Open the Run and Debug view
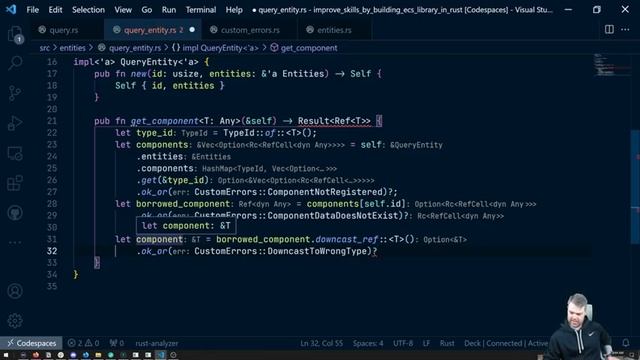The width and height of the screenshot is (640, 360). point(15,123)
